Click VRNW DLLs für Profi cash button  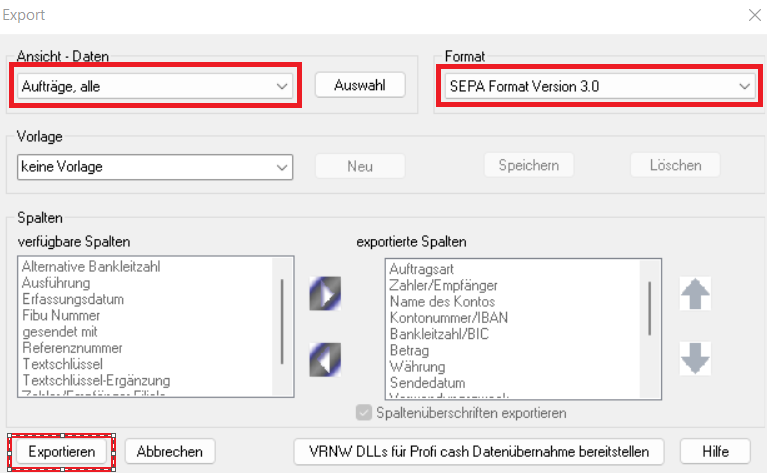pos(479,451)
